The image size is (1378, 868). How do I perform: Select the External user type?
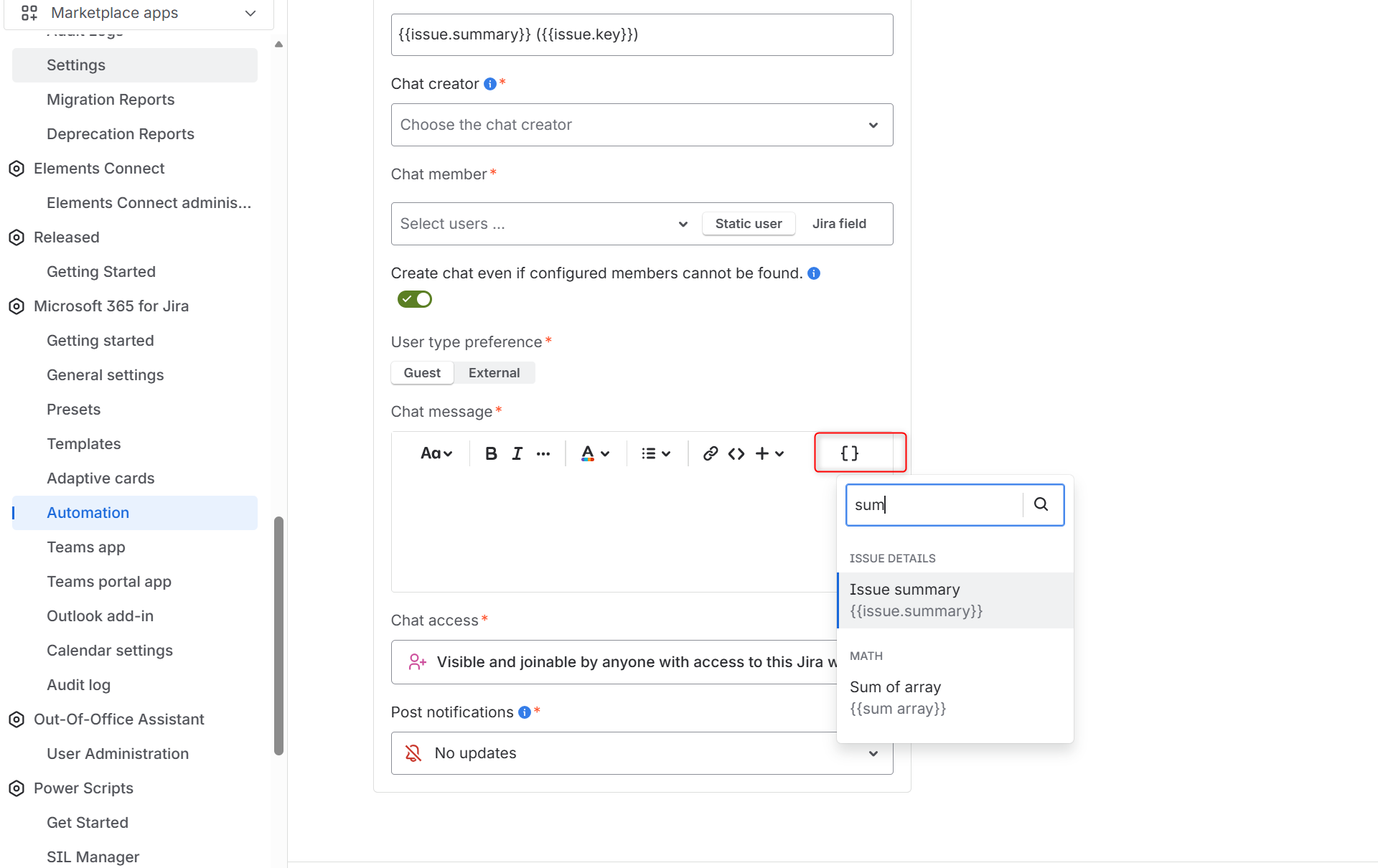click(494, 373)
